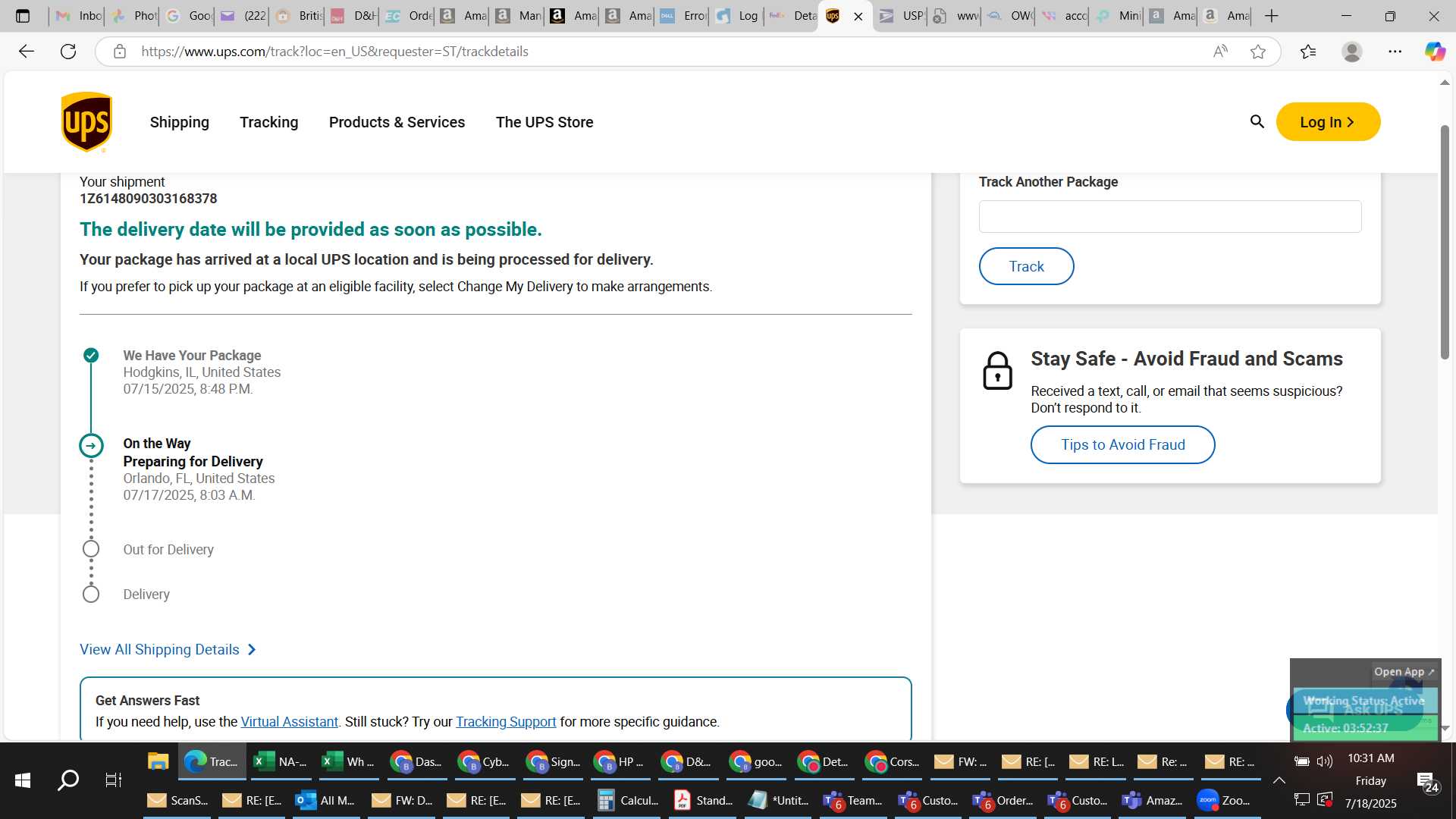Open the UPS site search magnifier
Viewport: 1456px width, 819px height.
point(1257,122)
